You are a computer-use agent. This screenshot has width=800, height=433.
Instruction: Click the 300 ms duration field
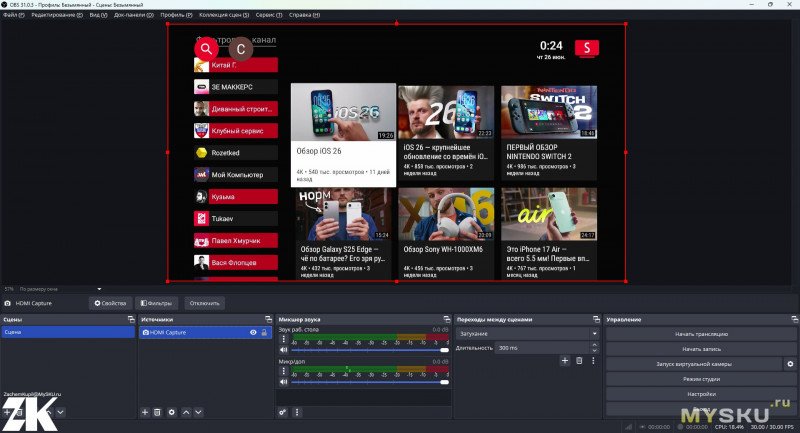point(542,348)
